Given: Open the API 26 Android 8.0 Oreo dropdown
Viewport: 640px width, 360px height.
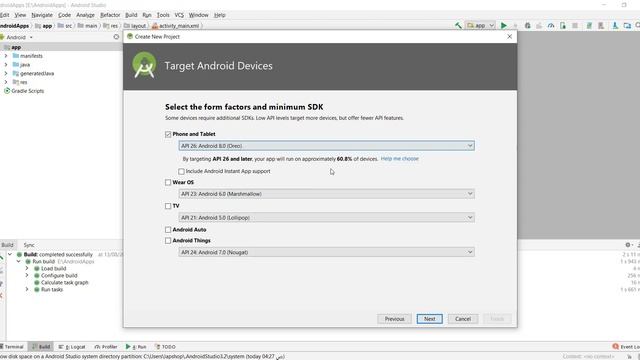Looking at the screenshot, I should coord(326,146).
